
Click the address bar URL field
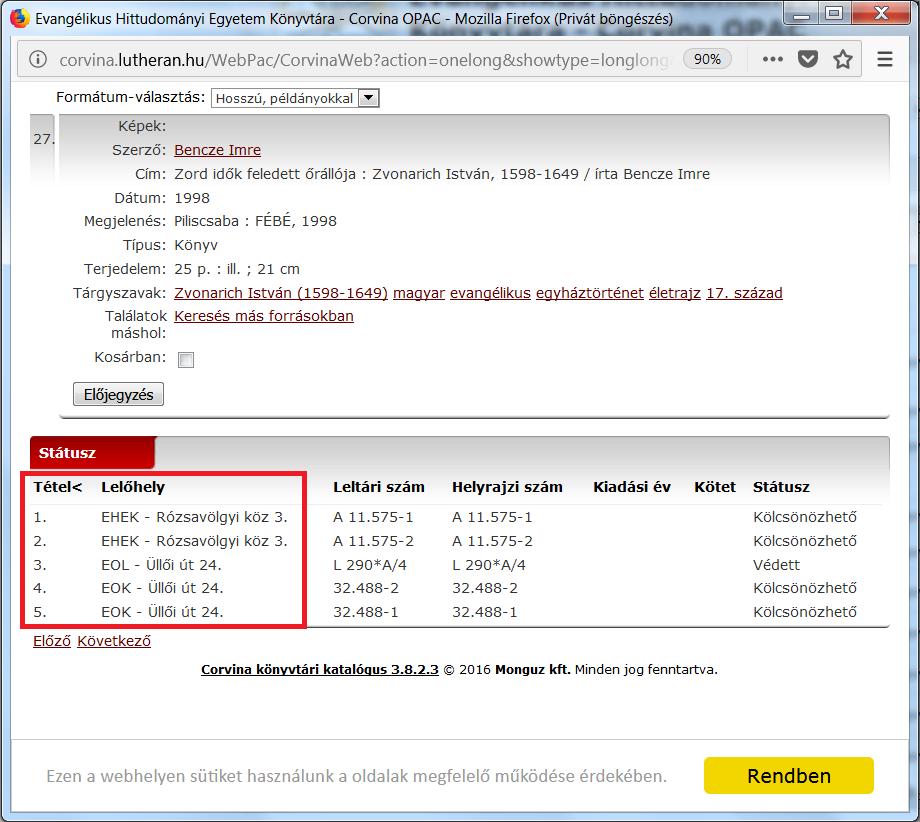click(x=364, y=60)
